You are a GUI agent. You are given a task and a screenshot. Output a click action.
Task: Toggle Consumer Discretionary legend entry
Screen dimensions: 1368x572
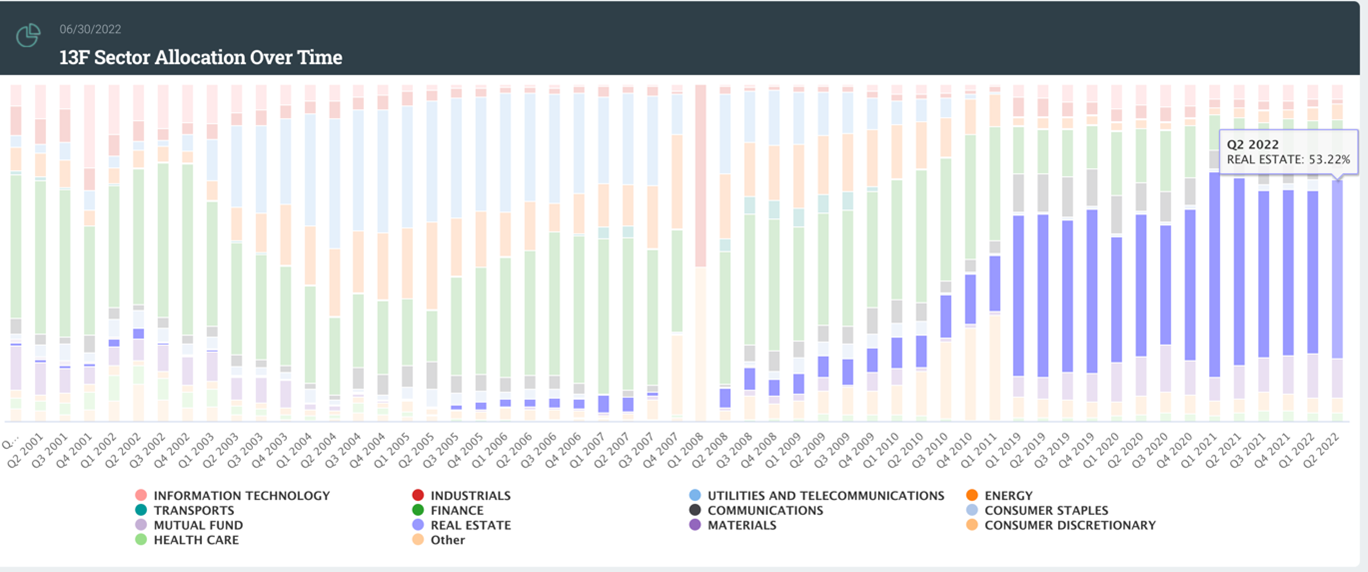1069,526
